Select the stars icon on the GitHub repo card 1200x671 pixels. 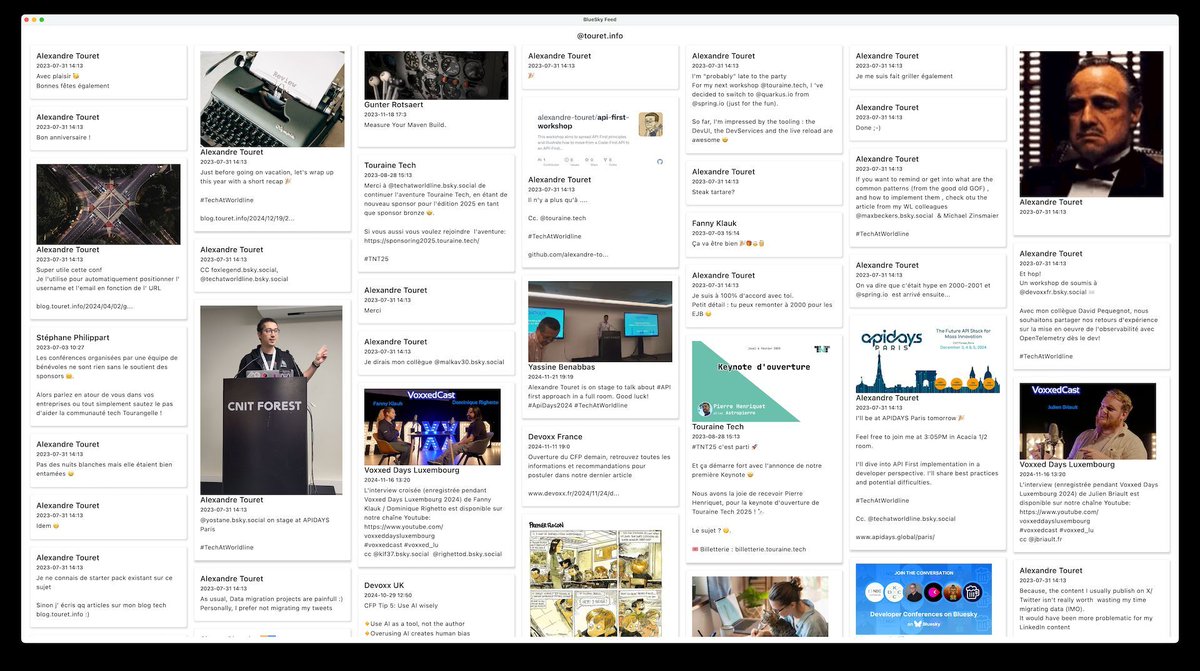point(587,161)
